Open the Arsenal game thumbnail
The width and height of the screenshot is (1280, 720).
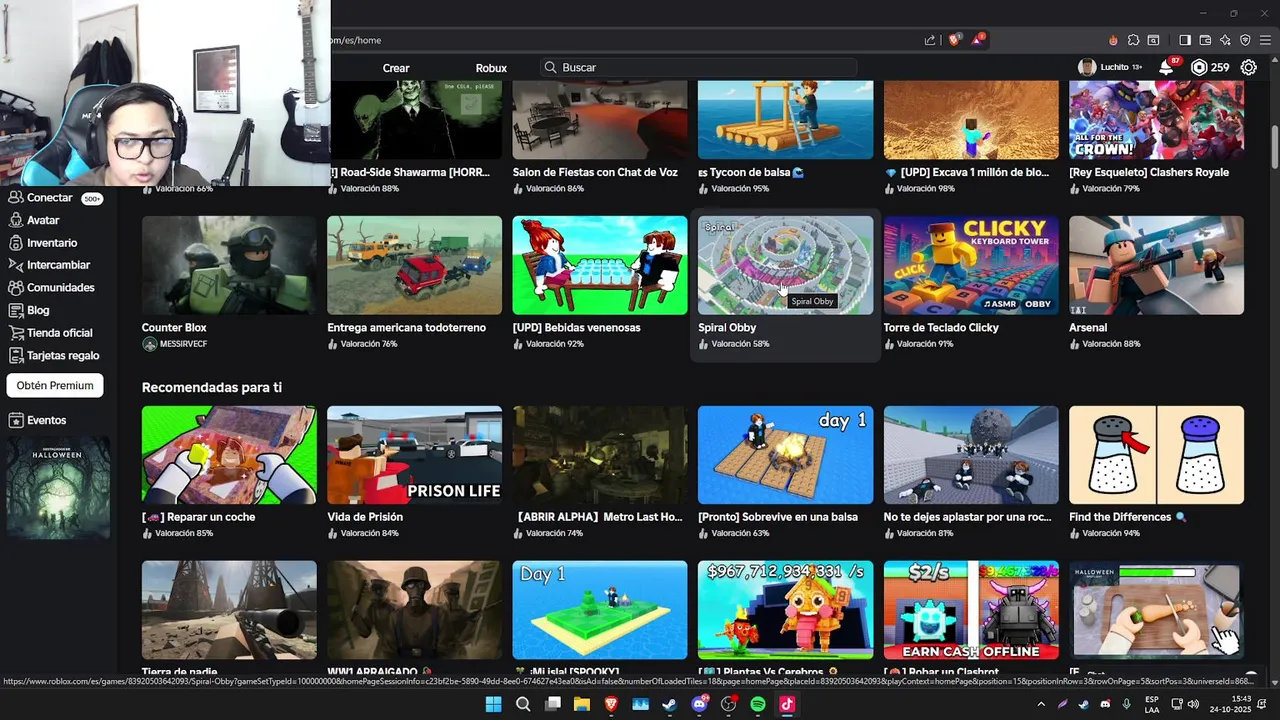[1156, 265]
